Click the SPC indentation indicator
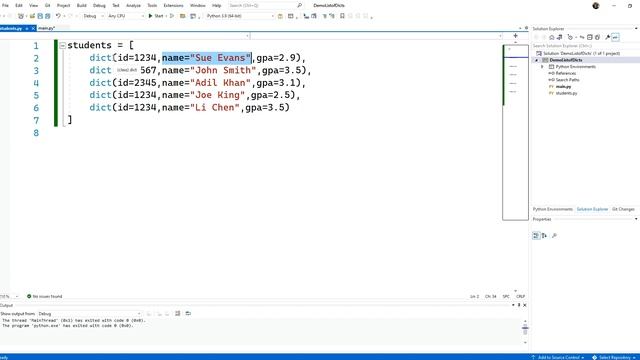The image size is (640, 360). 506,296
